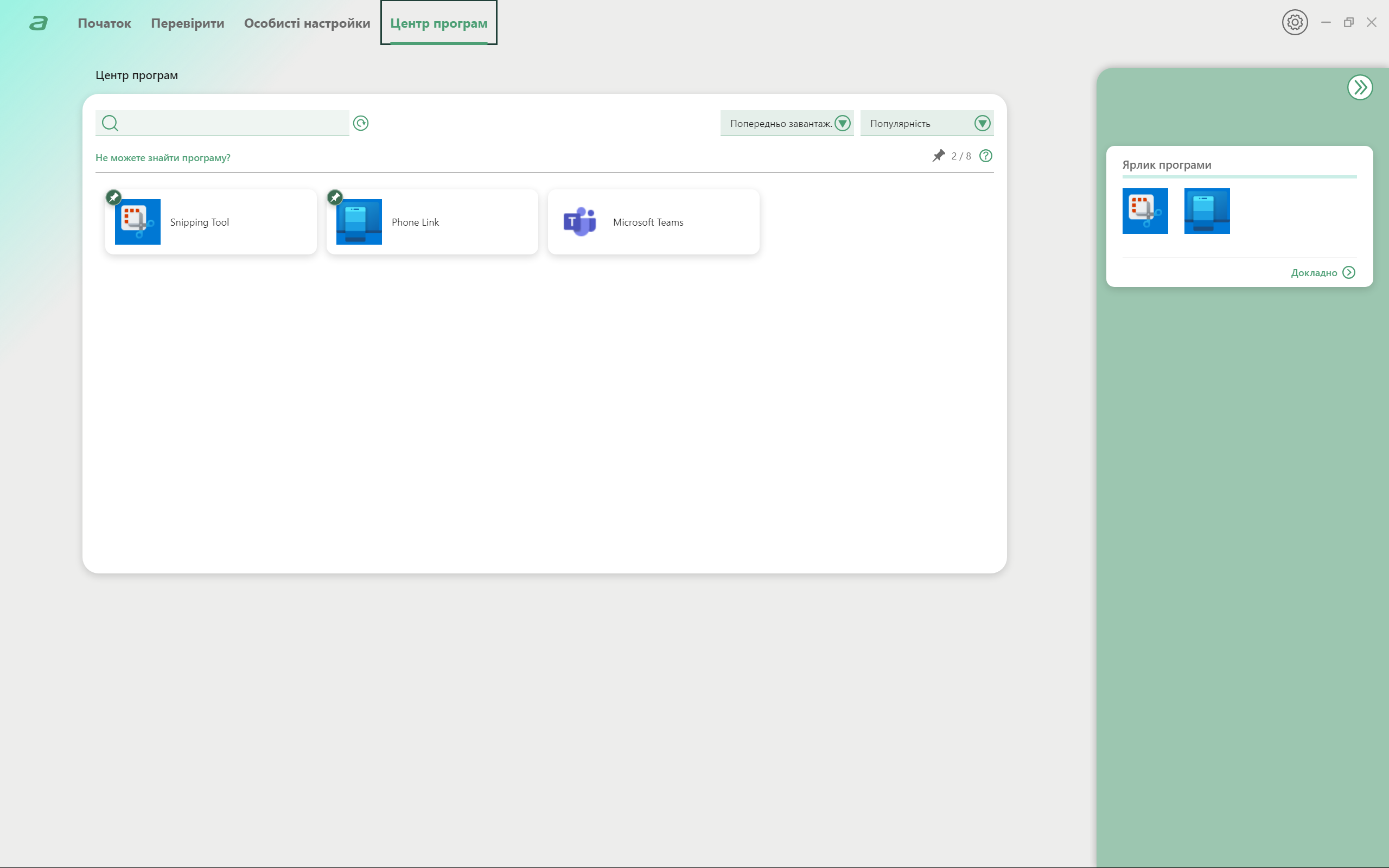Click the pin counter icon 2/8

point(939,156)
